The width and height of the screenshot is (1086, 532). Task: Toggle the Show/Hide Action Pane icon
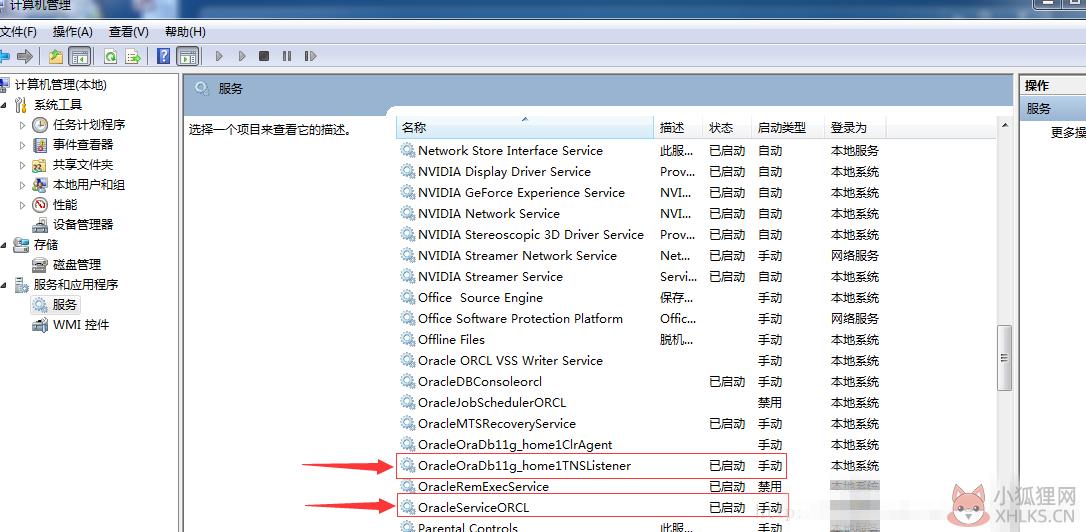click(187, 56)
